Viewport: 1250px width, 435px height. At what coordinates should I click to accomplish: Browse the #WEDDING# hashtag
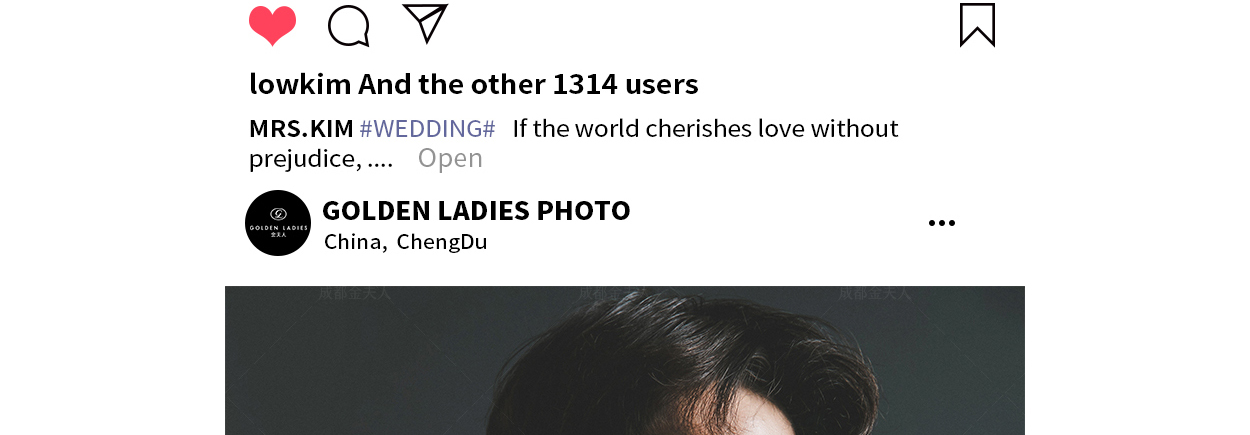(427, 129)
